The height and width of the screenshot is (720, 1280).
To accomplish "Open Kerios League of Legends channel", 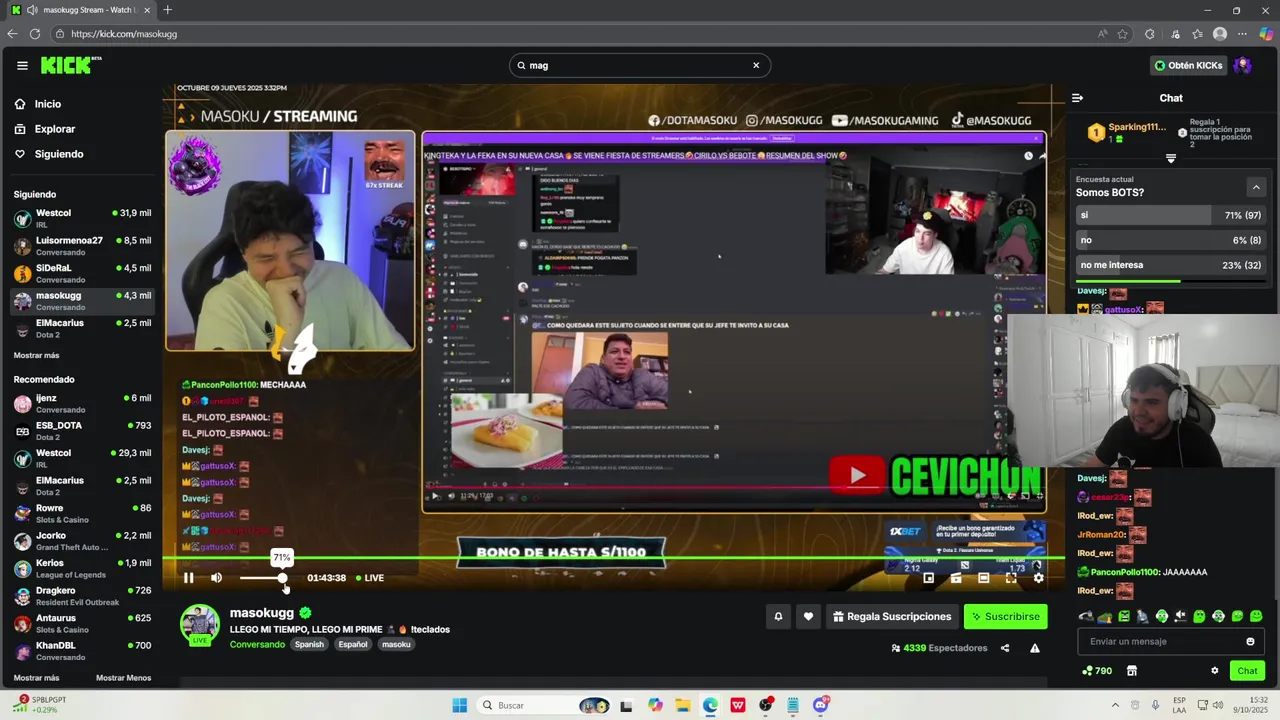I will pyautogui.click(x=82, y=568).
